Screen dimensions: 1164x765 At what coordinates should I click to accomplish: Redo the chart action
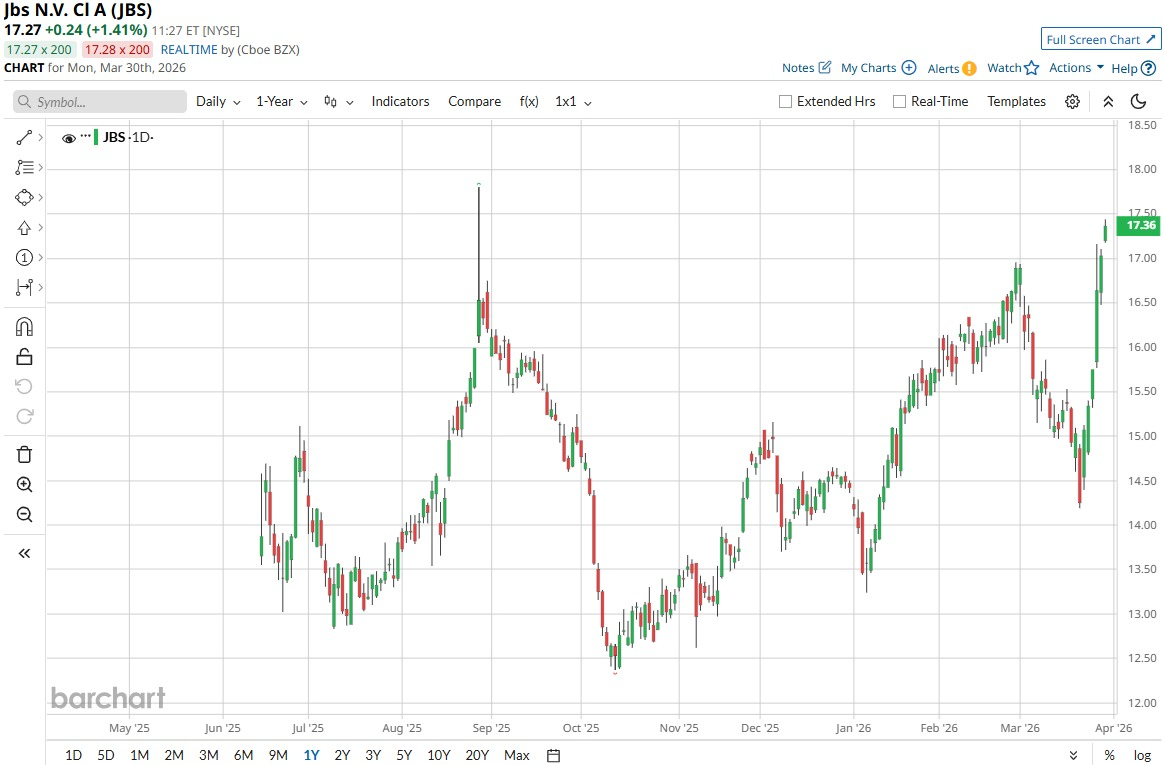pos(24,416)
